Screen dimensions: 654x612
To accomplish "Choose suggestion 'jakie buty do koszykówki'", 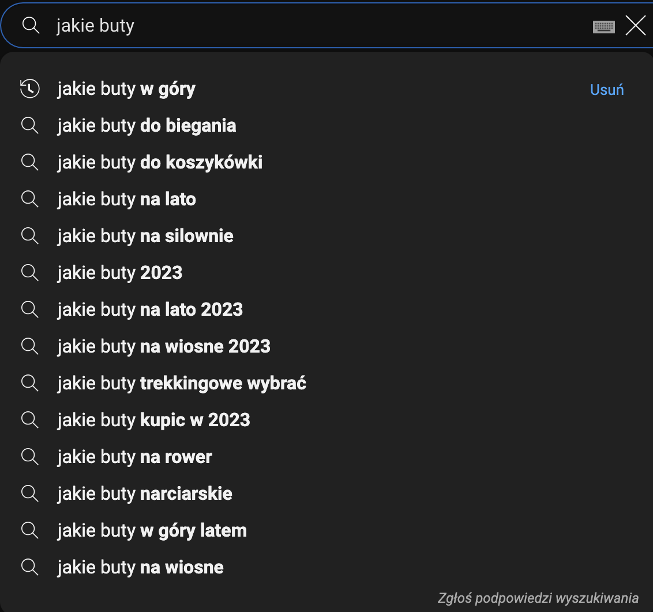I will [160, 163].
